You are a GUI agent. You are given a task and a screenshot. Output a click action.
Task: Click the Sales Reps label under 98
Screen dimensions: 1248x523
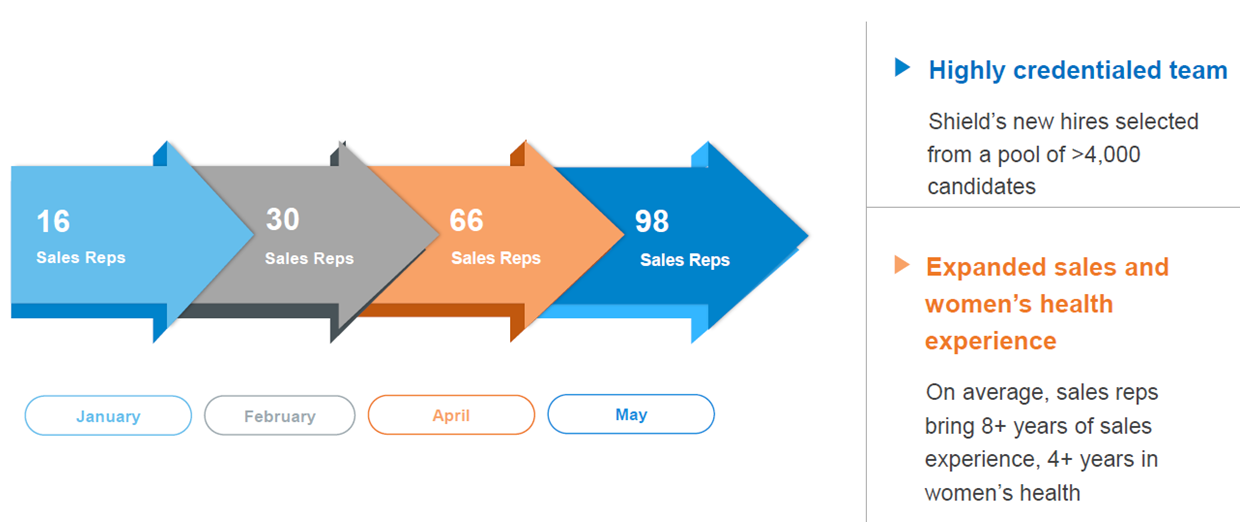click(685, 260)
